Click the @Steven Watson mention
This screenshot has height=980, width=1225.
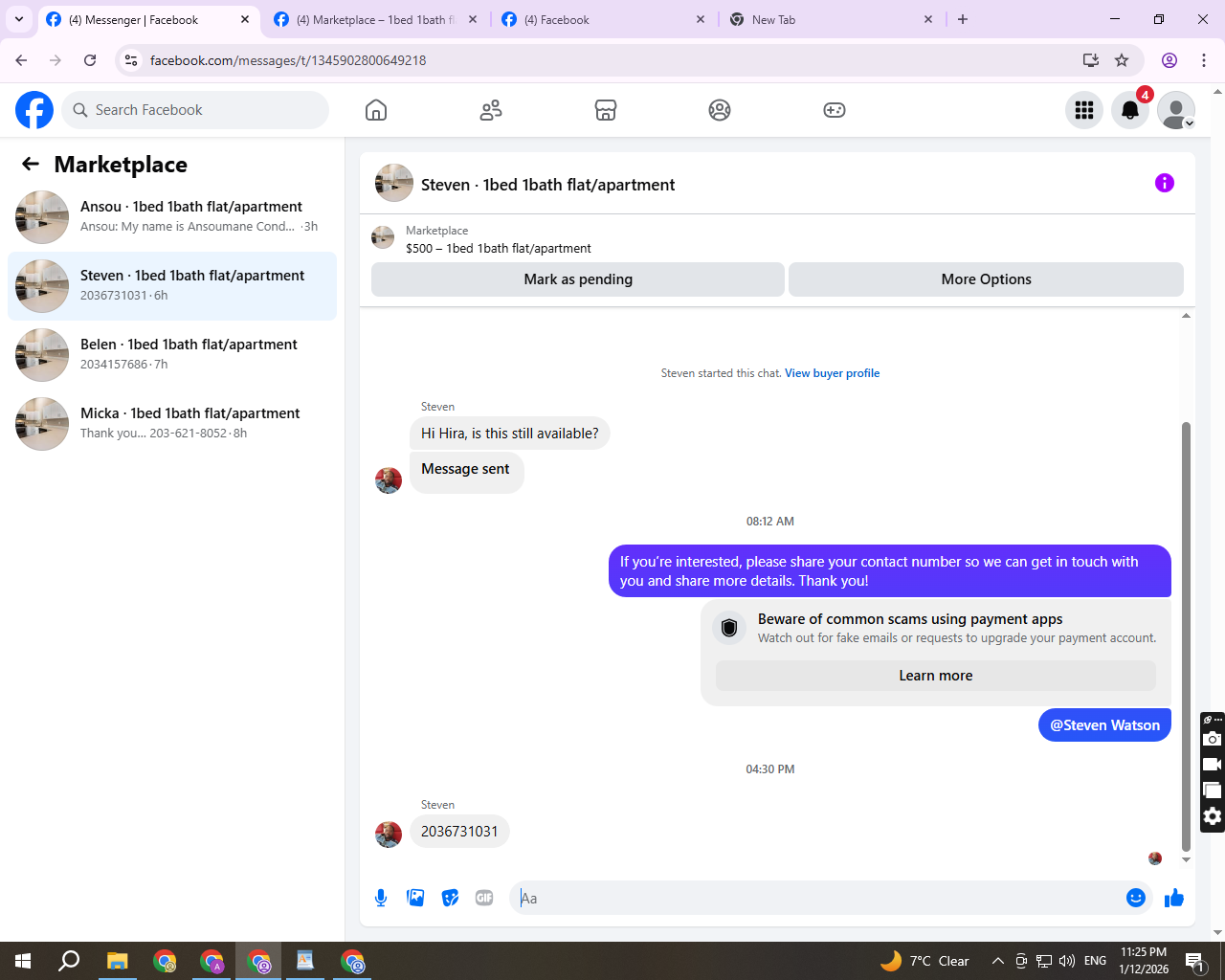[1104, 725]
